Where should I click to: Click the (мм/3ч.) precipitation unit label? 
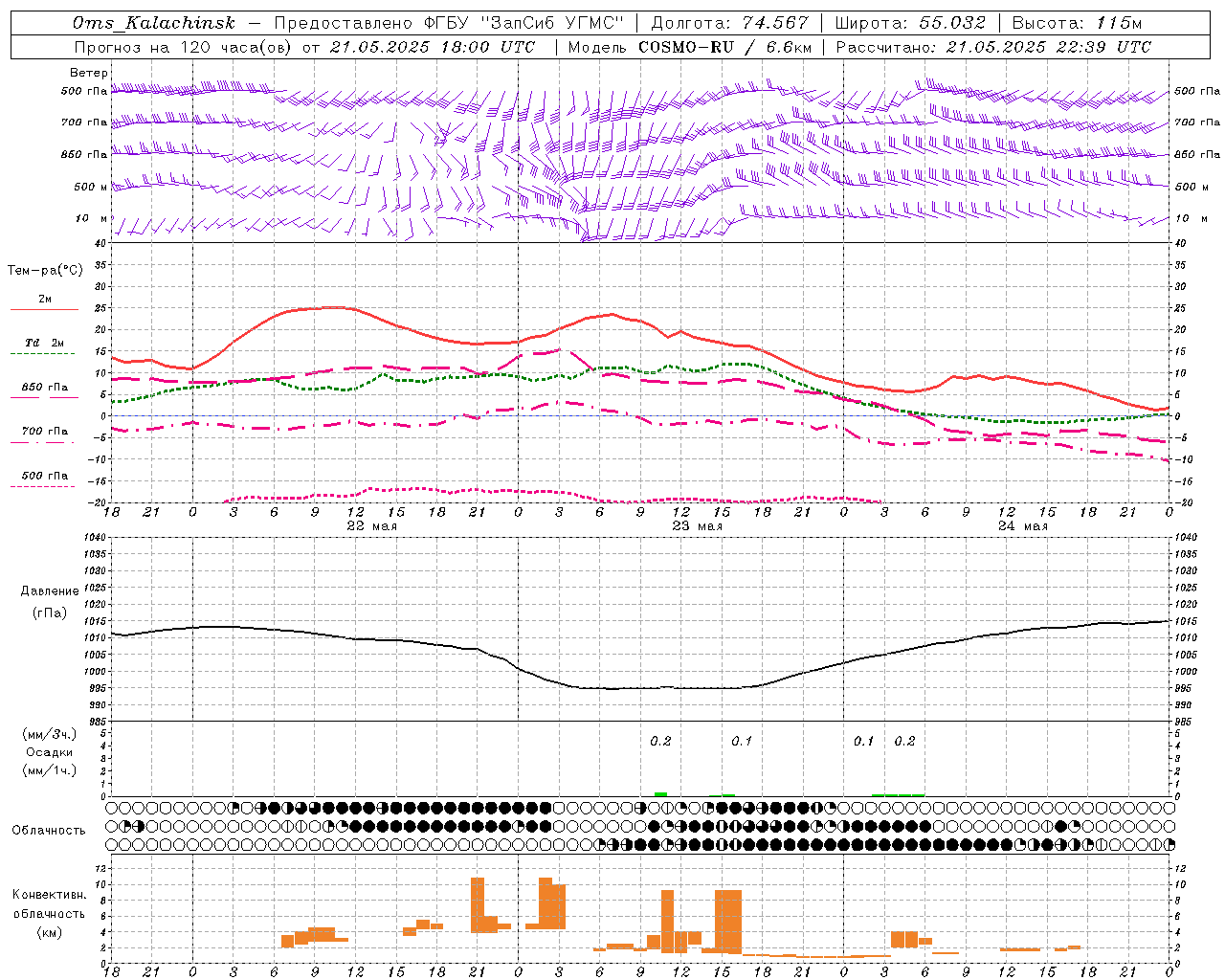(49, 734)
